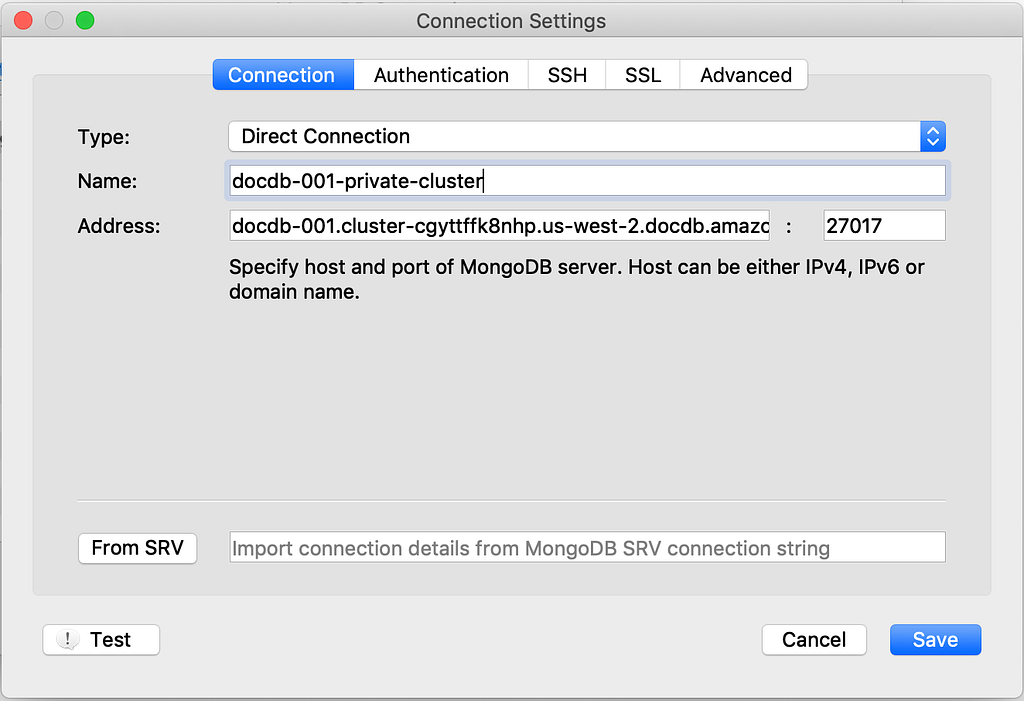Click the green zoom button in the title bar
This screenshot has height=701, width=1024.
point(85,21)
